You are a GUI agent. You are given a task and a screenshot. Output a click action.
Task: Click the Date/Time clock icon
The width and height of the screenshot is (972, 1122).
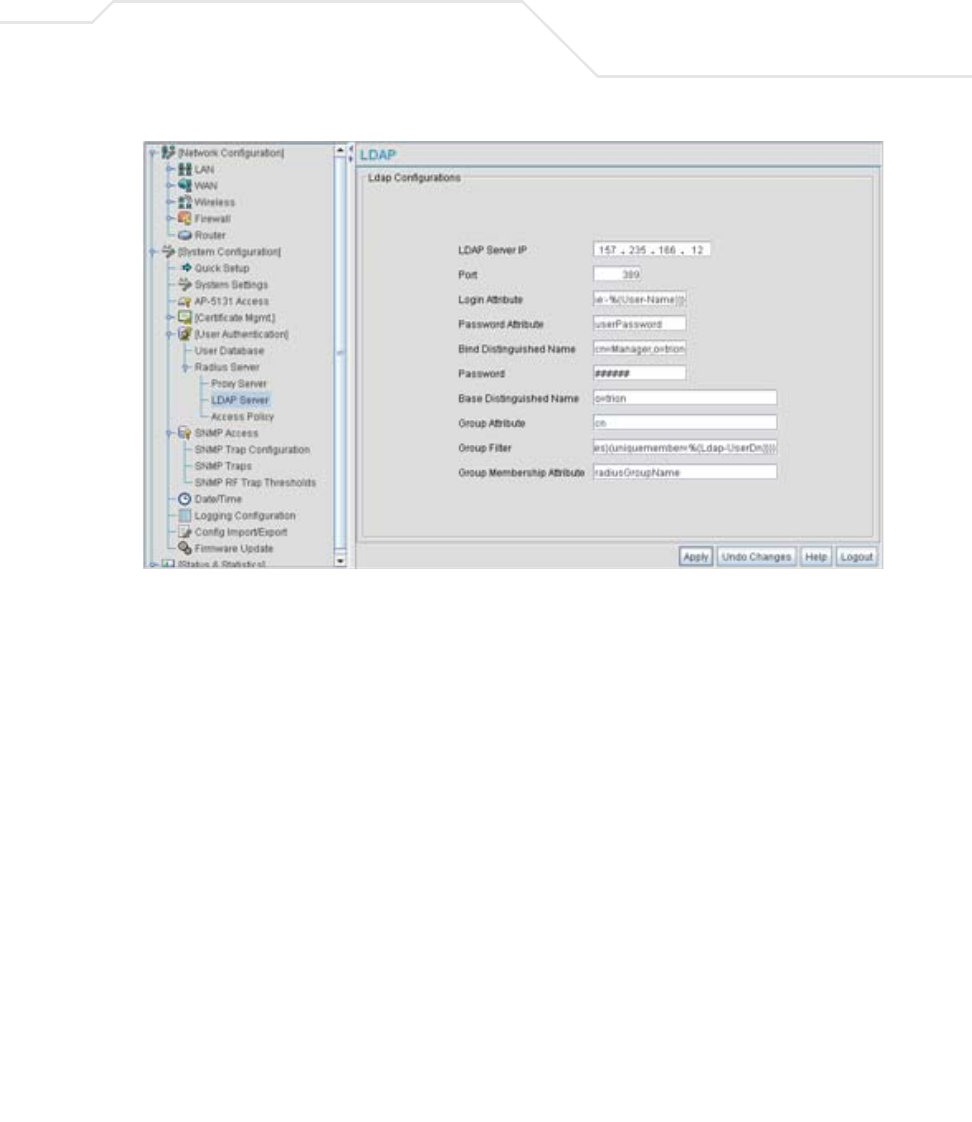coord(185,499)
